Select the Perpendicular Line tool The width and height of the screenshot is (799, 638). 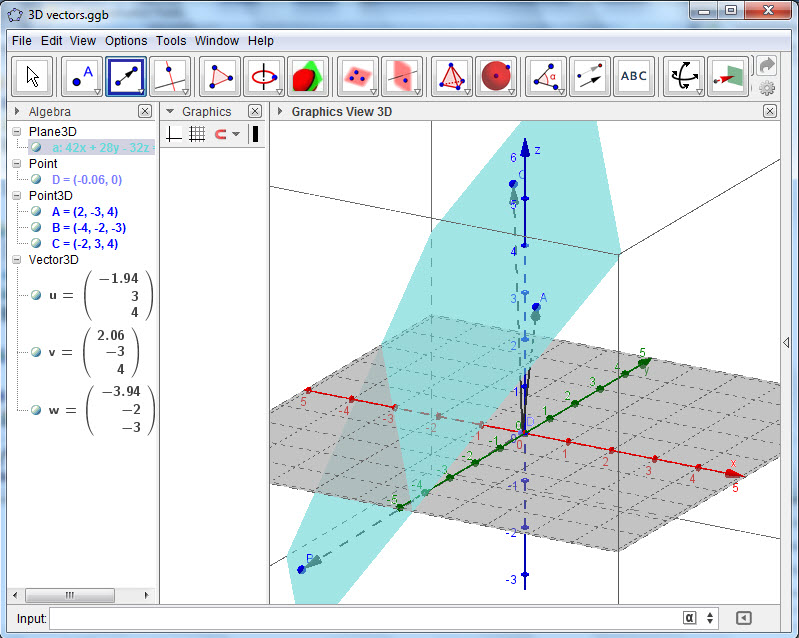171,77
